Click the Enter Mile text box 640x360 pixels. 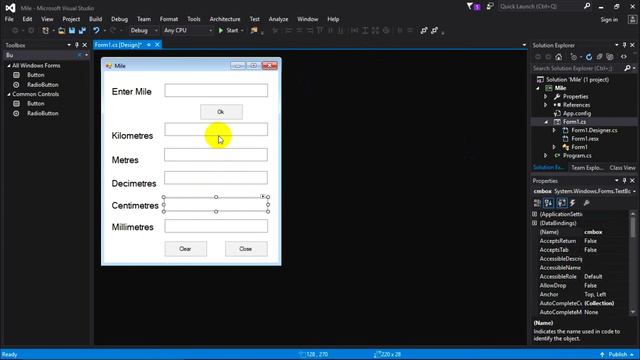click(216, 91)
